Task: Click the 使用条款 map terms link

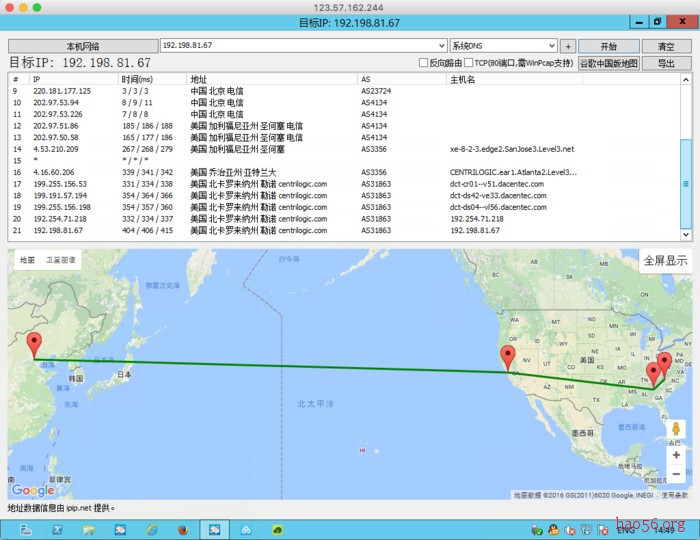Action: click(675, 495)
